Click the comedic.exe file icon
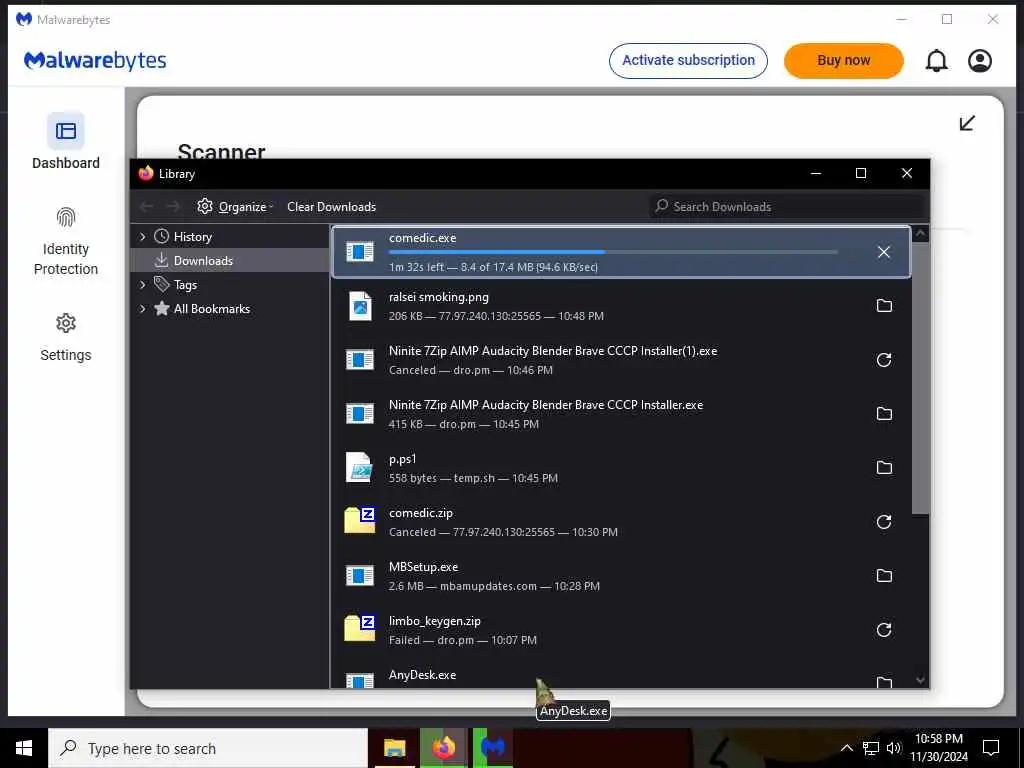 tap(360, 251)
